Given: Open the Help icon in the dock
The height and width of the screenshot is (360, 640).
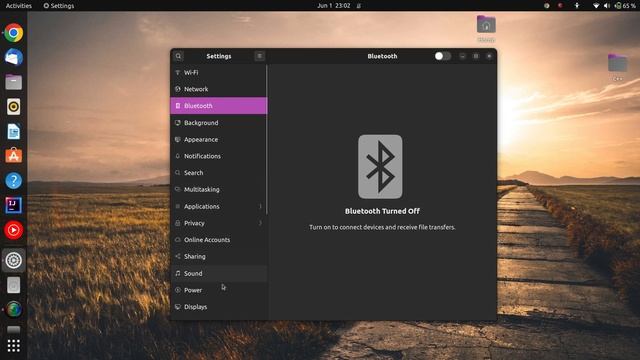Looking at the screenshot, I should pyautogui.click(x=13, y=180).
